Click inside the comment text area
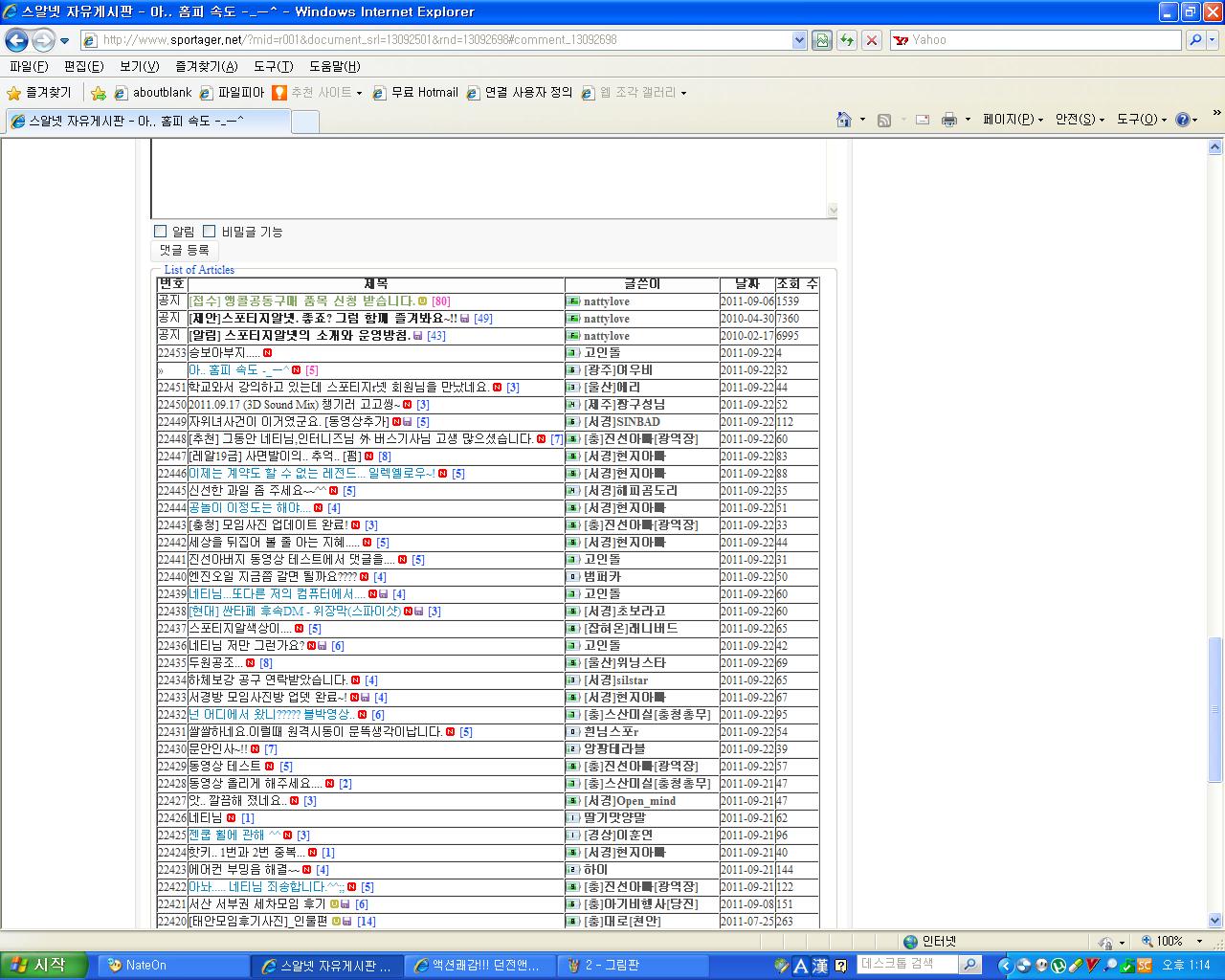 pos(488,178)
